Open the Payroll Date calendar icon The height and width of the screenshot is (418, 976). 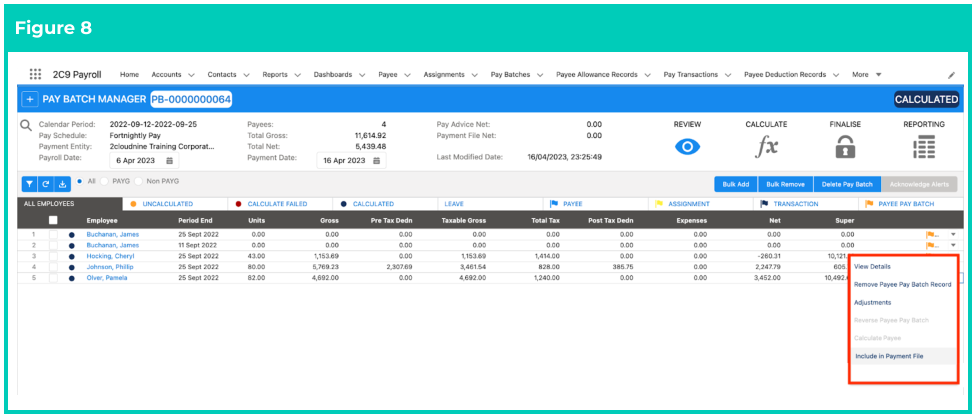tap(169, 160)
